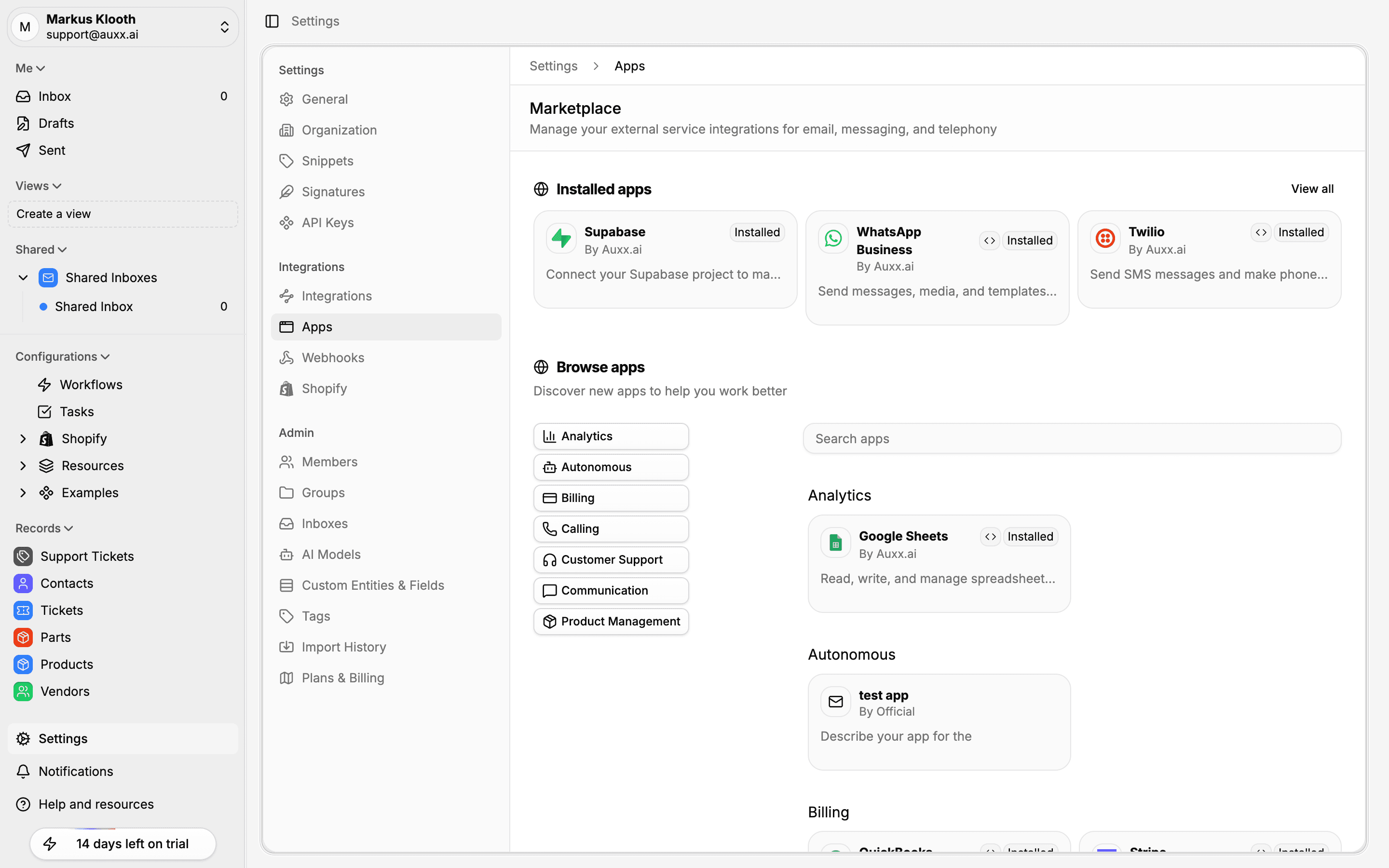Click the Supabase app logo
1389x868 pixels.
click(x=561, y=238)
